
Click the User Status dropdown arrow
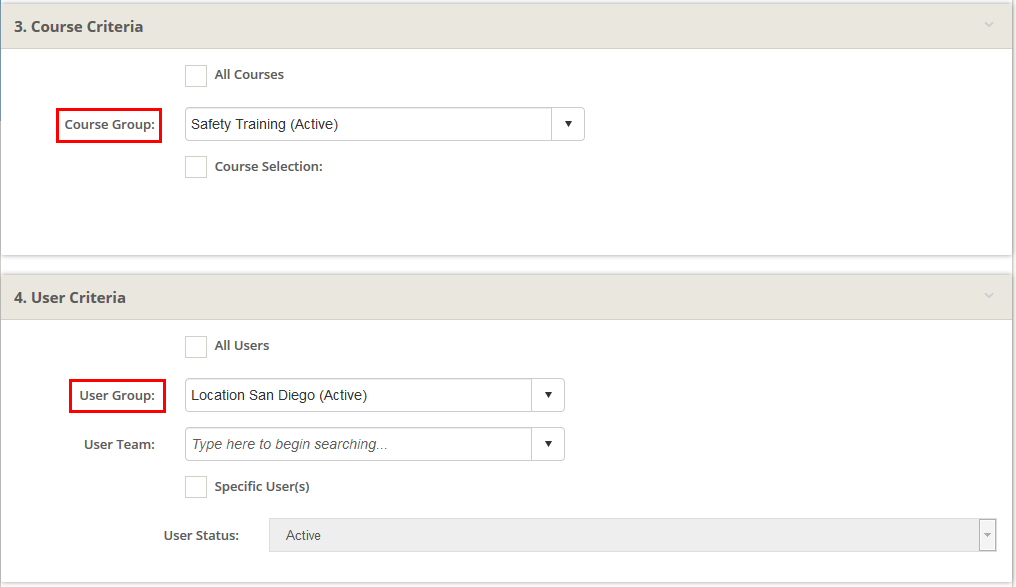pyautogui.click(x=987, y=535)
